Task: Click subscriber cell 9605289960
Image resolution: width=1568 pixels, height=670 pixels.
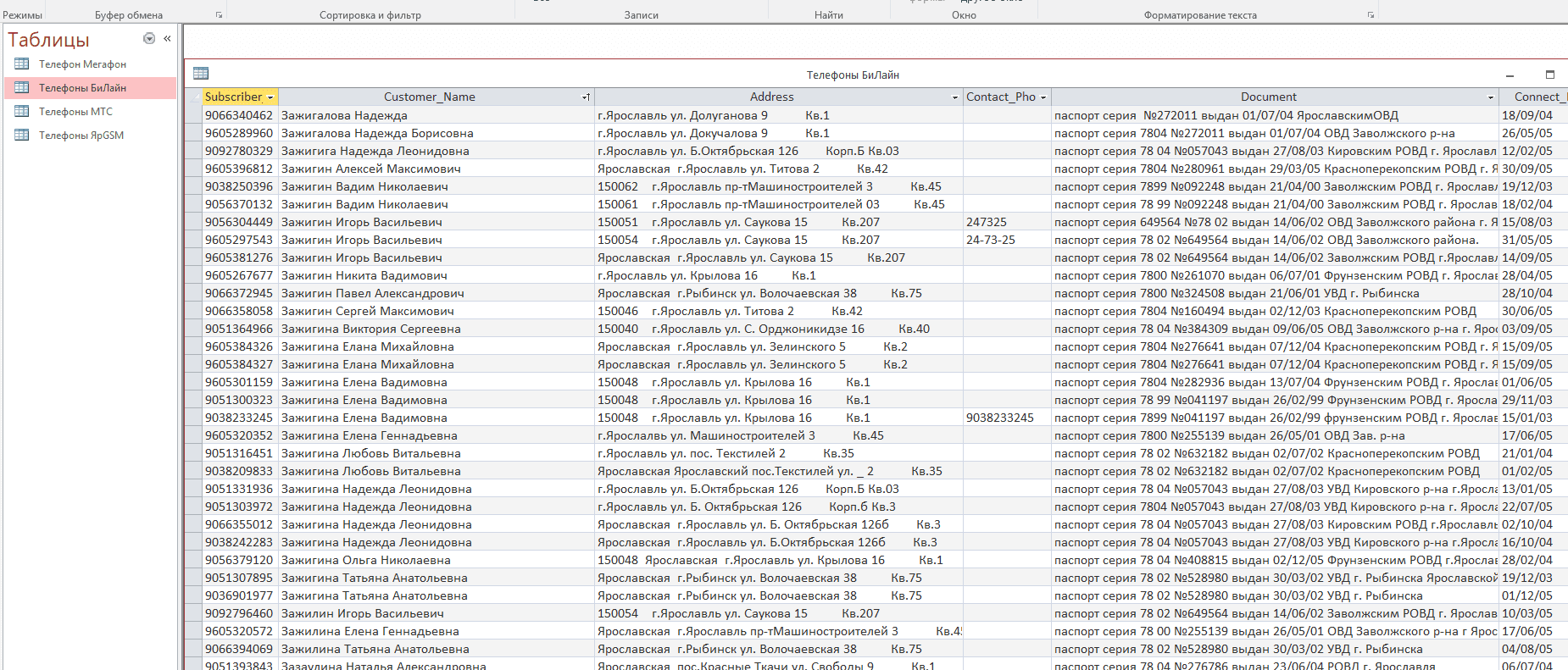Action: 239,133
